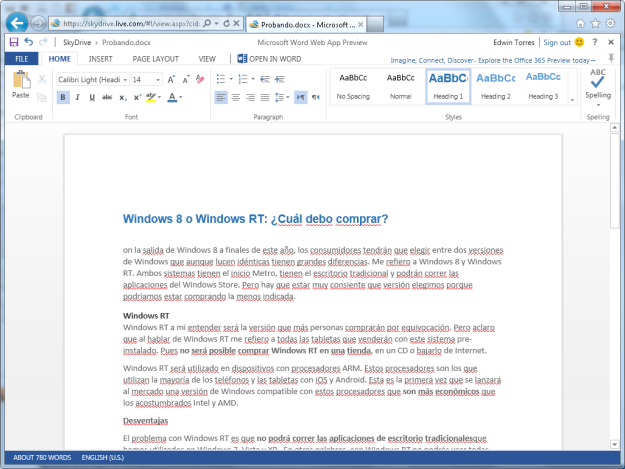Align text to the right
Screen dimensions: 625x469
click(x=250, y=98)
